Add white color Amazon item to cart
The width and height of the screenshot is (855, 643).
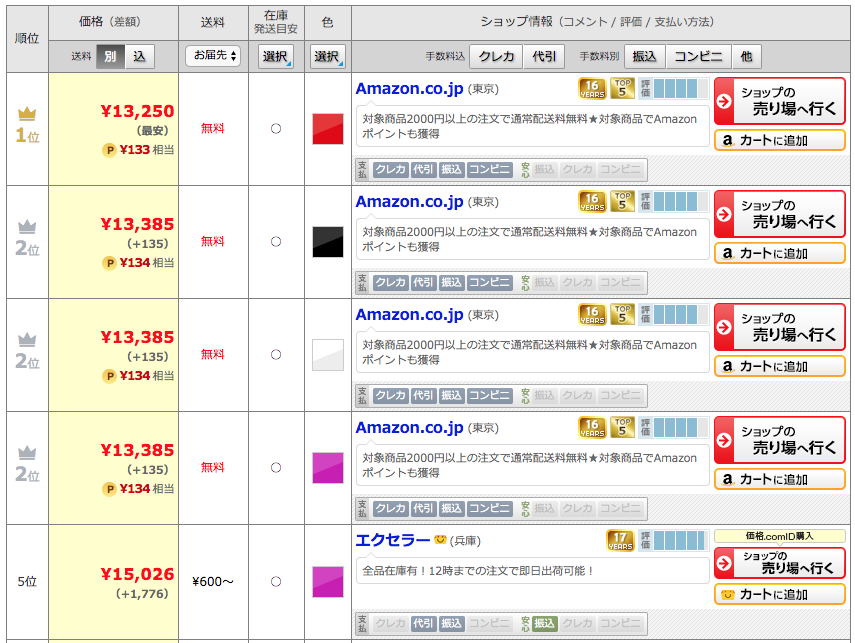(780, 366)
